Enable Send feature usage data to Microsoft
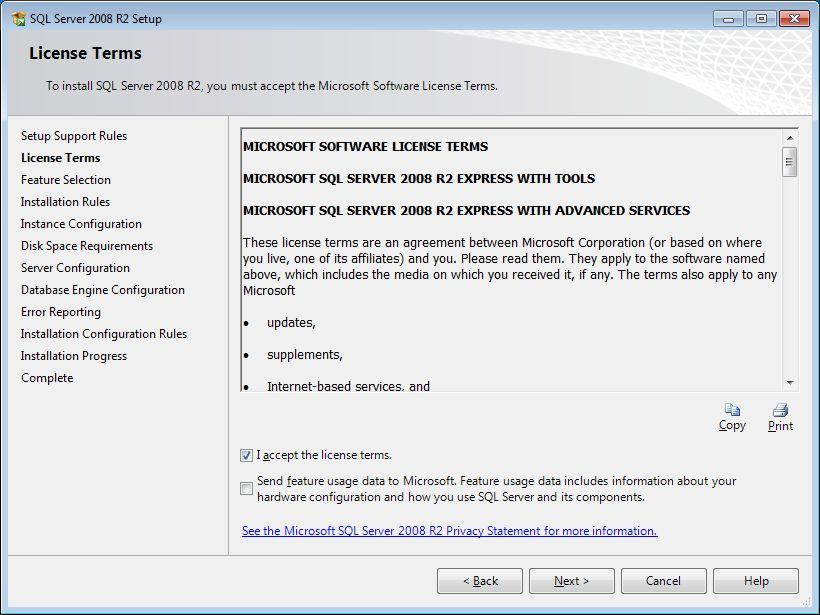Image resolution: width=820 pixels, height=615 pixels. coord(246,488)
